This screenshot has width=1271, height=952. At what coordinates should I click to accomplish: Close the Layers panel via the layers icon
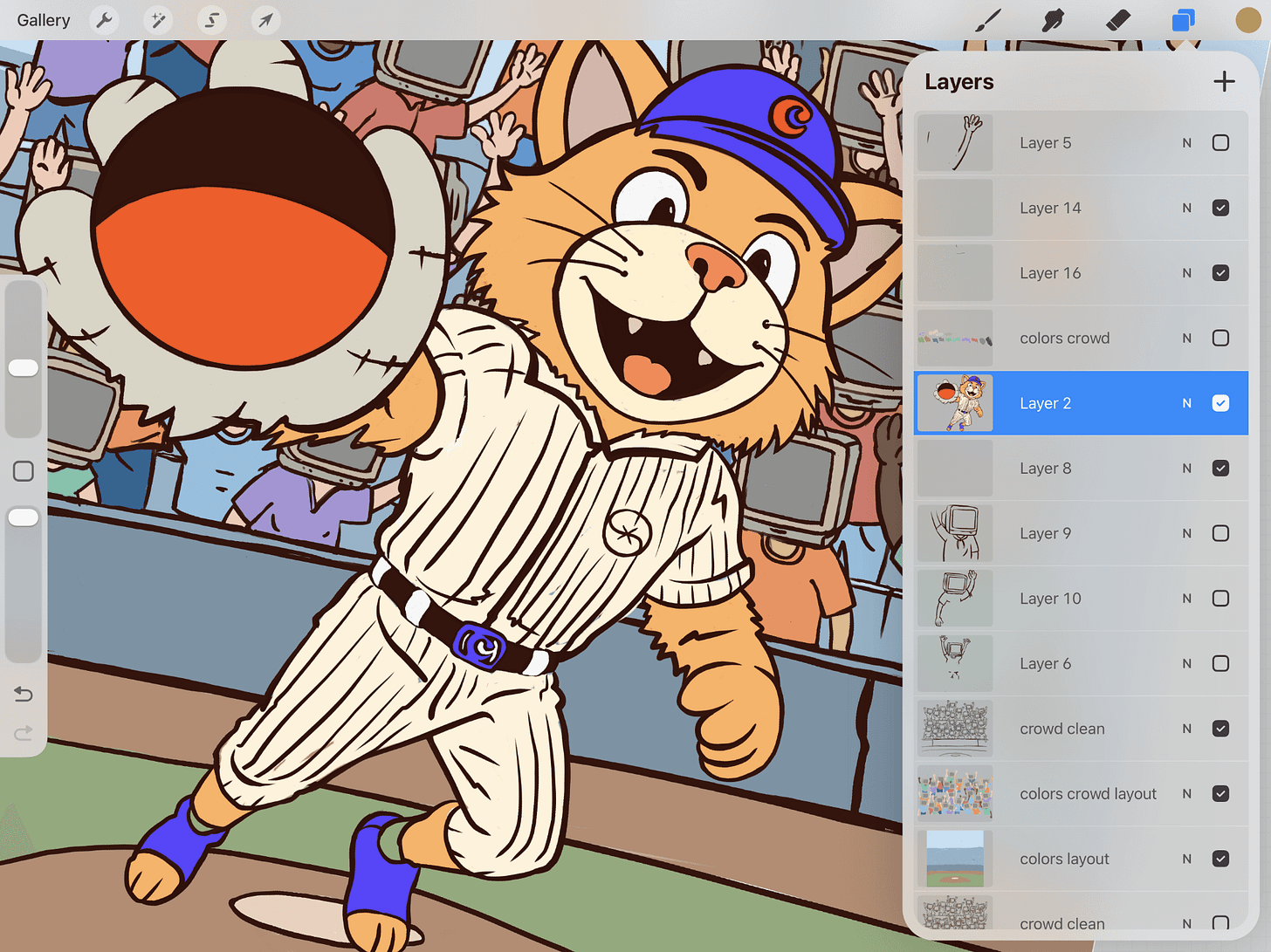click(x=1183, y=19)
